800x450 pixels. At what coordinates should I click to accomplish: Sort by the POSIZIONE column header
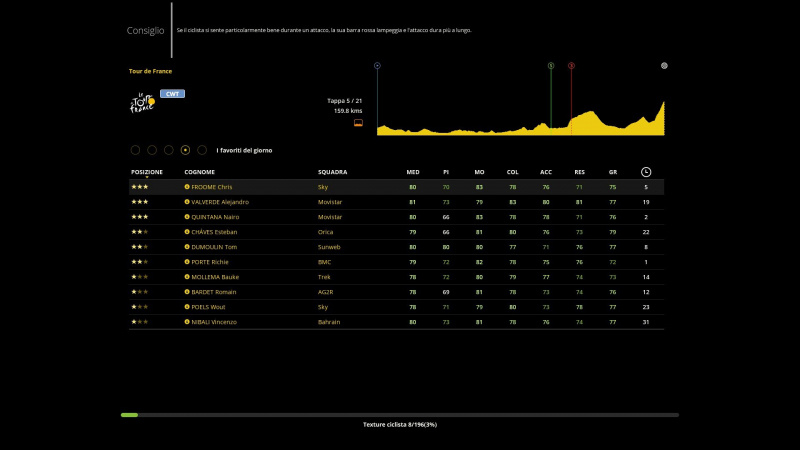(x=147, y=172)
